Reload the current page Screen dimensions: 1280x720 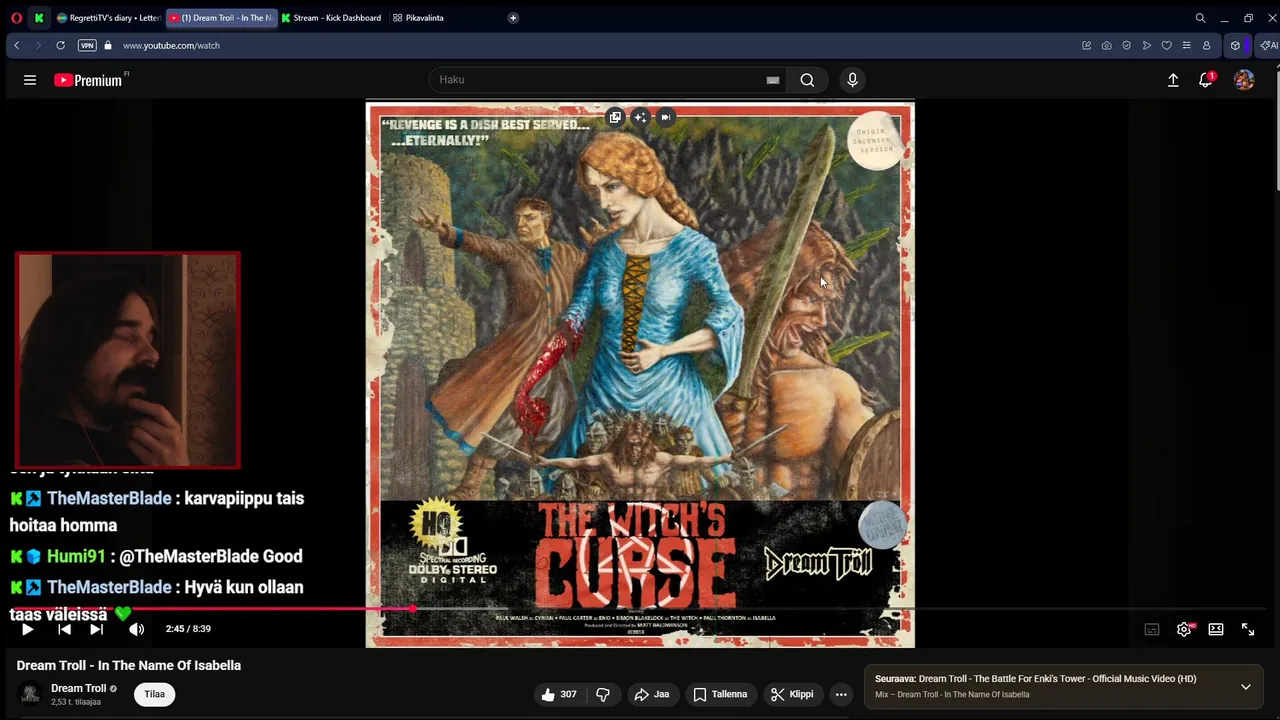(60, 45)
